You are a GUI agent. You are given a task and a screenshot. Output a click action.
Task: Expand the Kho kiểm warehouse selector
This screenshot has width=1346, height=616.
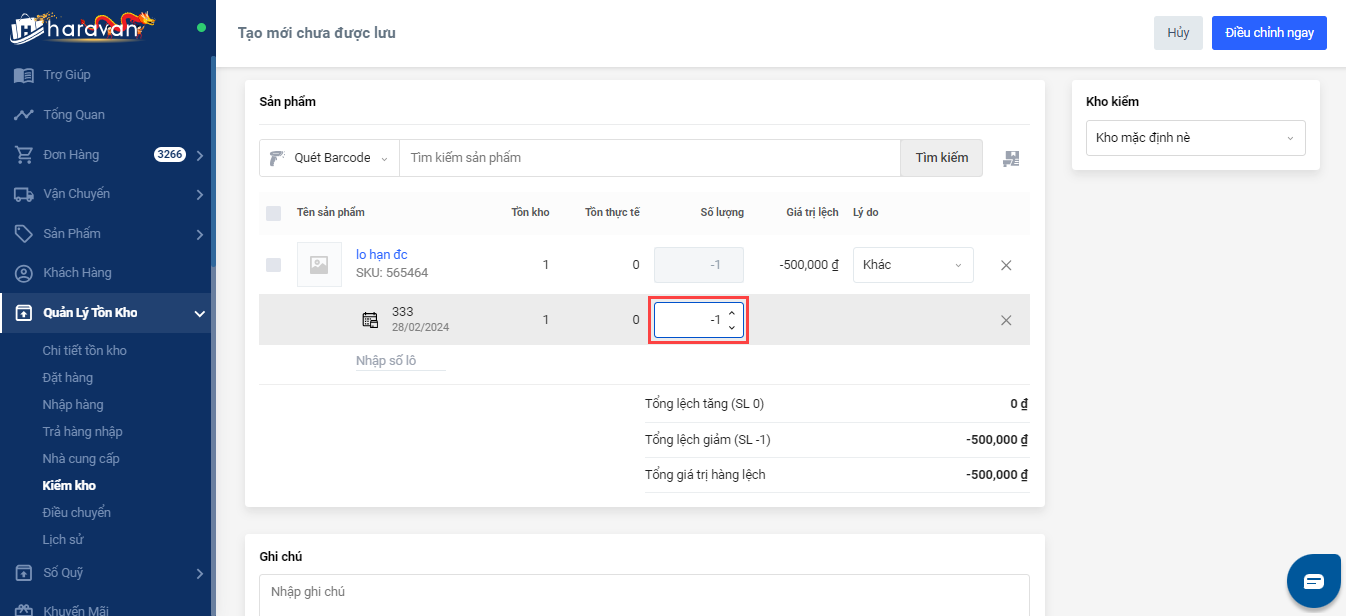click(1195, 138)
